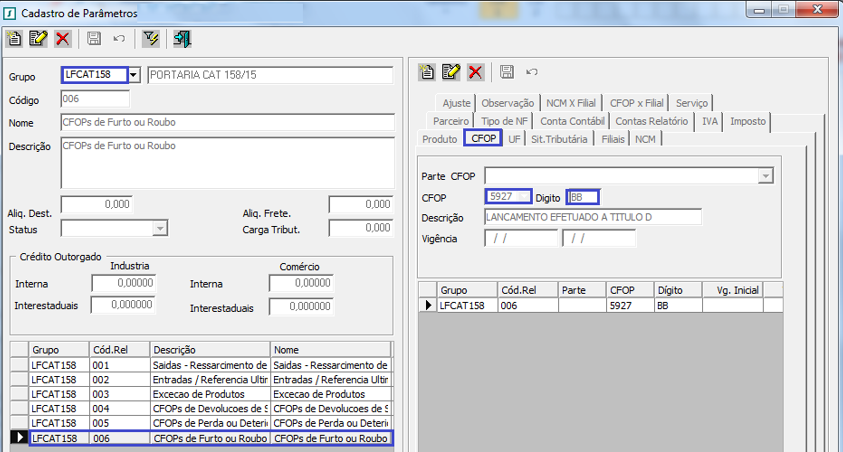Image resolution: width=843 pixels, height=452 pixels.
Task: Click the red X delete icon in right panel
Action: [475, 72]
